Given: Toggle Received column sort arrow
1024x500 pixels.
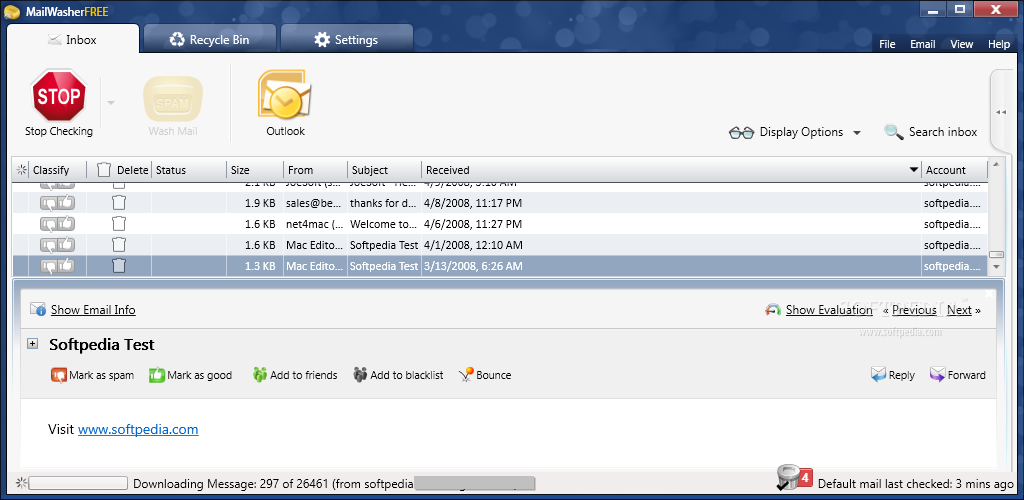Looking at the screenshot, I should 914,170.
